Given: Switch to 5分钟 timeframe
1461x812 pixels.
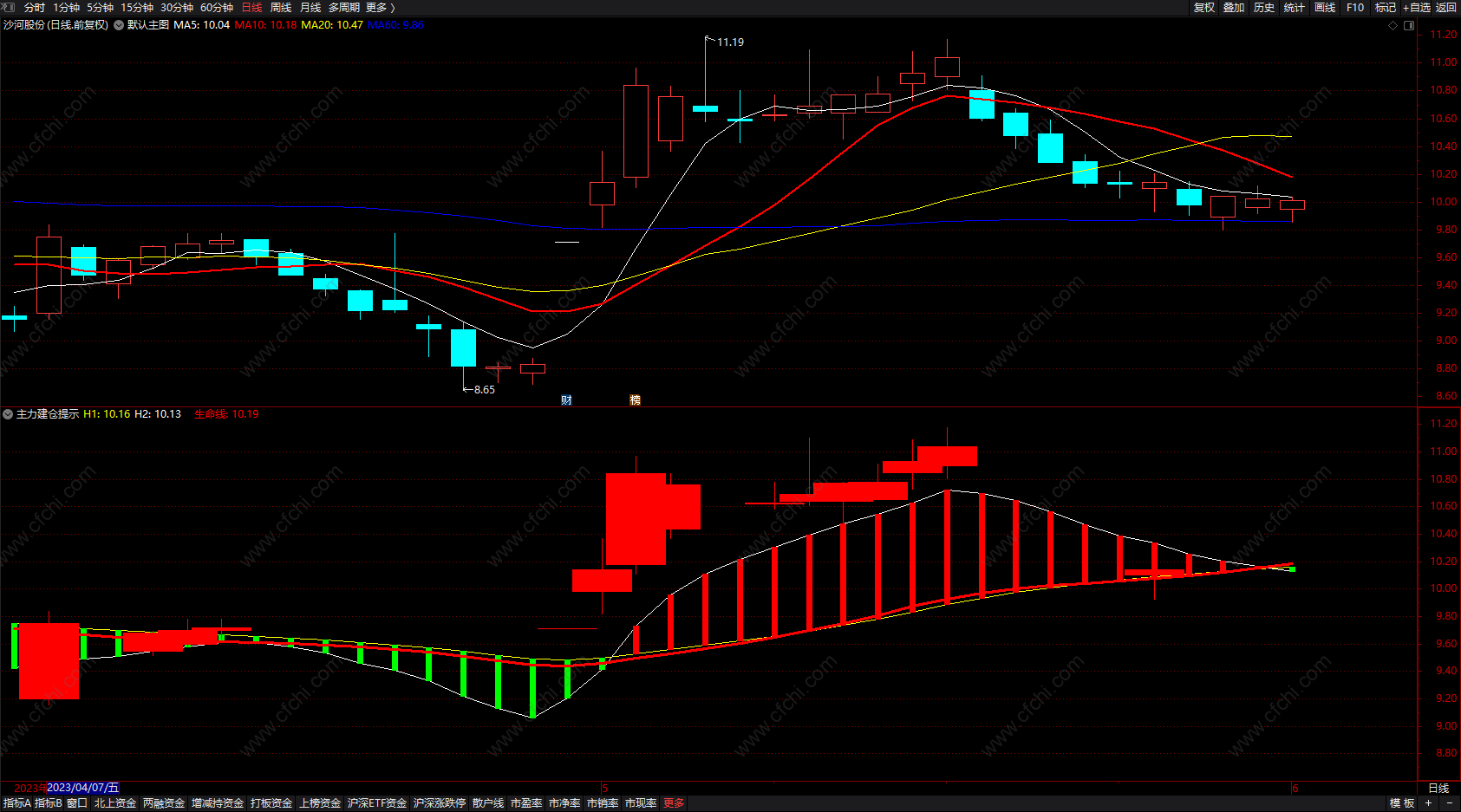Looking at the screenshot, I should [x=100, y=7].
